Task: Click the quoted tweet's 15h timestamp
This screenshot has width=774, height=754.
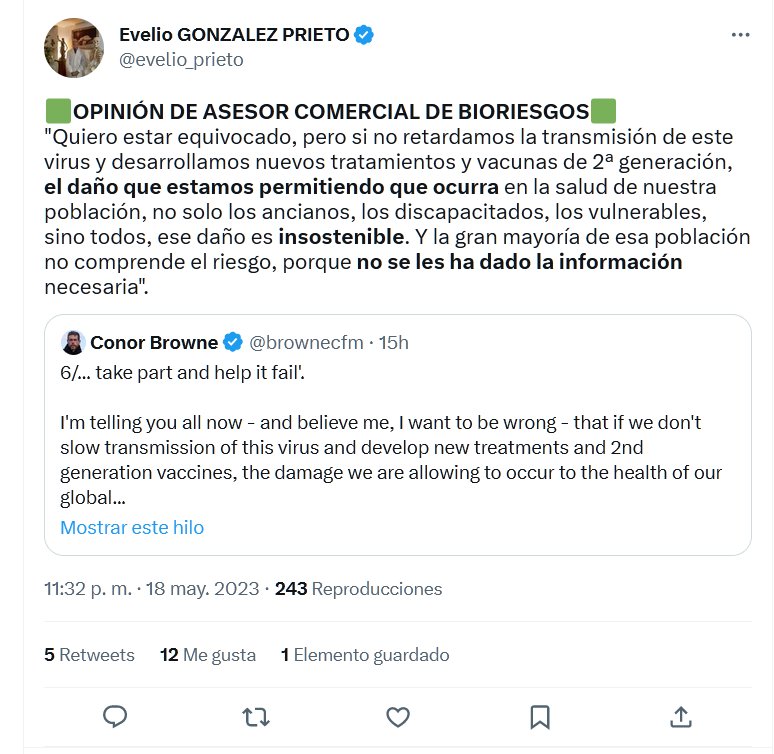Action: pyautogui.click(x=395, y=343)
